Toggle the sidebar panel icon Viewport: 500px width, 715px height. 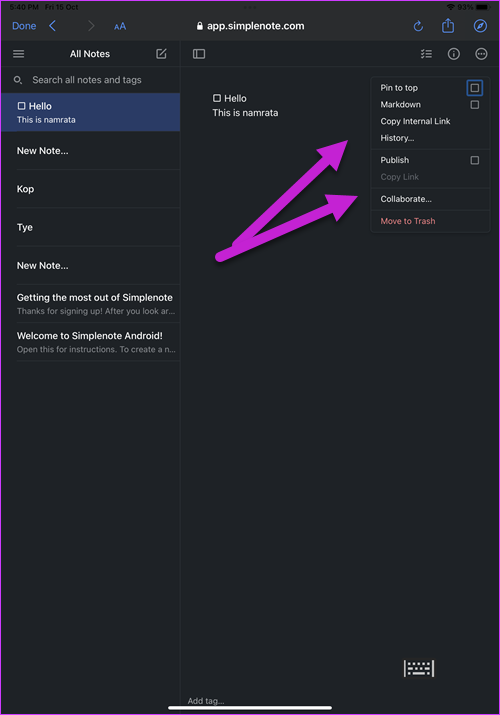tap(199, 54)
